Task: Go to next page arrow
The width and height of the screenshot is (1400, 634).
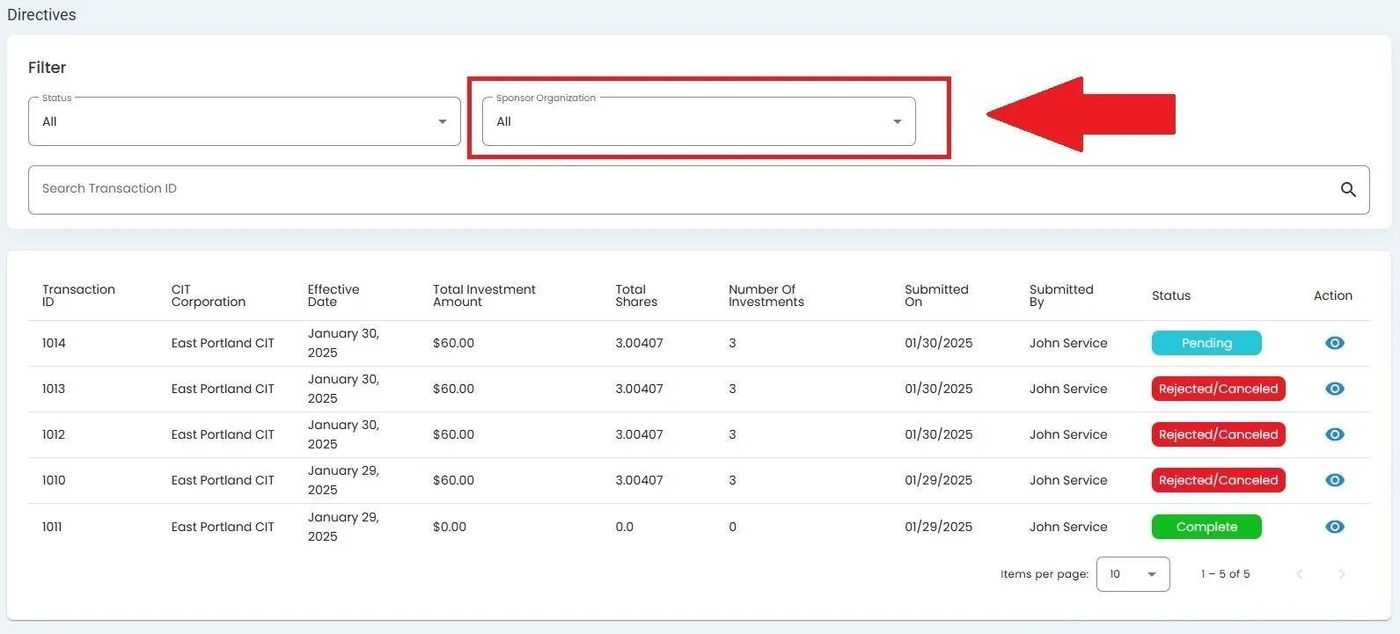Action: click(x=1342, y=574)
